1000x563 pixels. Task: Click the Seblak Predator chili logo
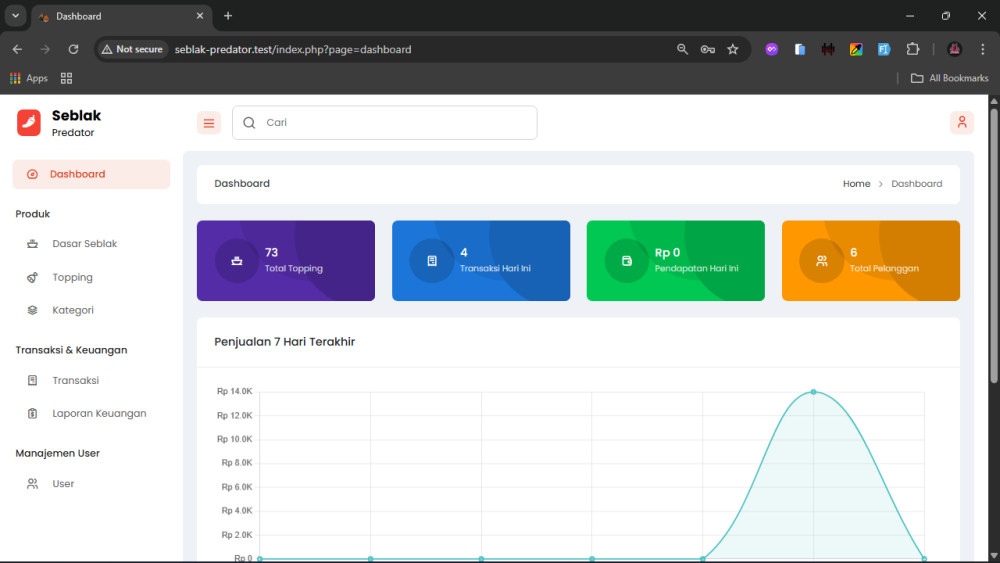[29, 122]
